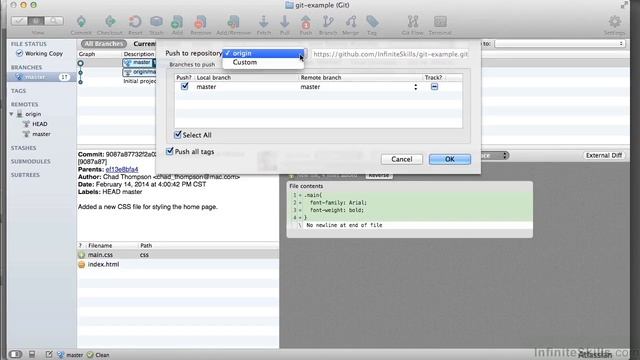The height and width of the screenshot is (360, 640).
Task: Click the Clean status indicator
Action: tap(98, 355)
